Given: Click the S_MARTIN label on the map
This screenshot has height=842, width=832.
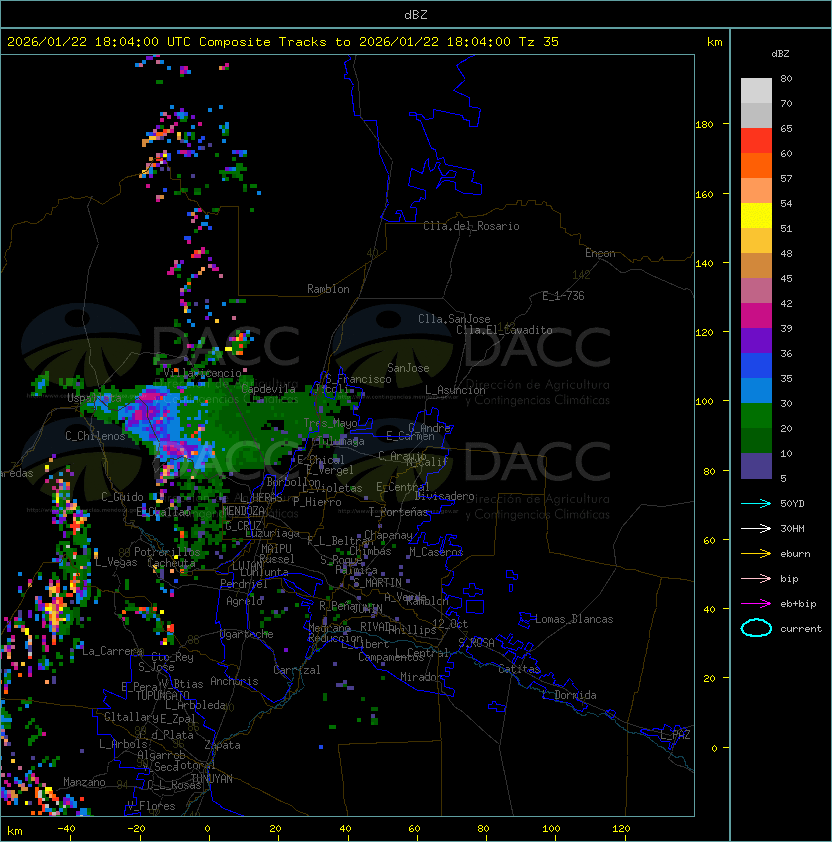Looking at the screenshot, I should point(378,583).
